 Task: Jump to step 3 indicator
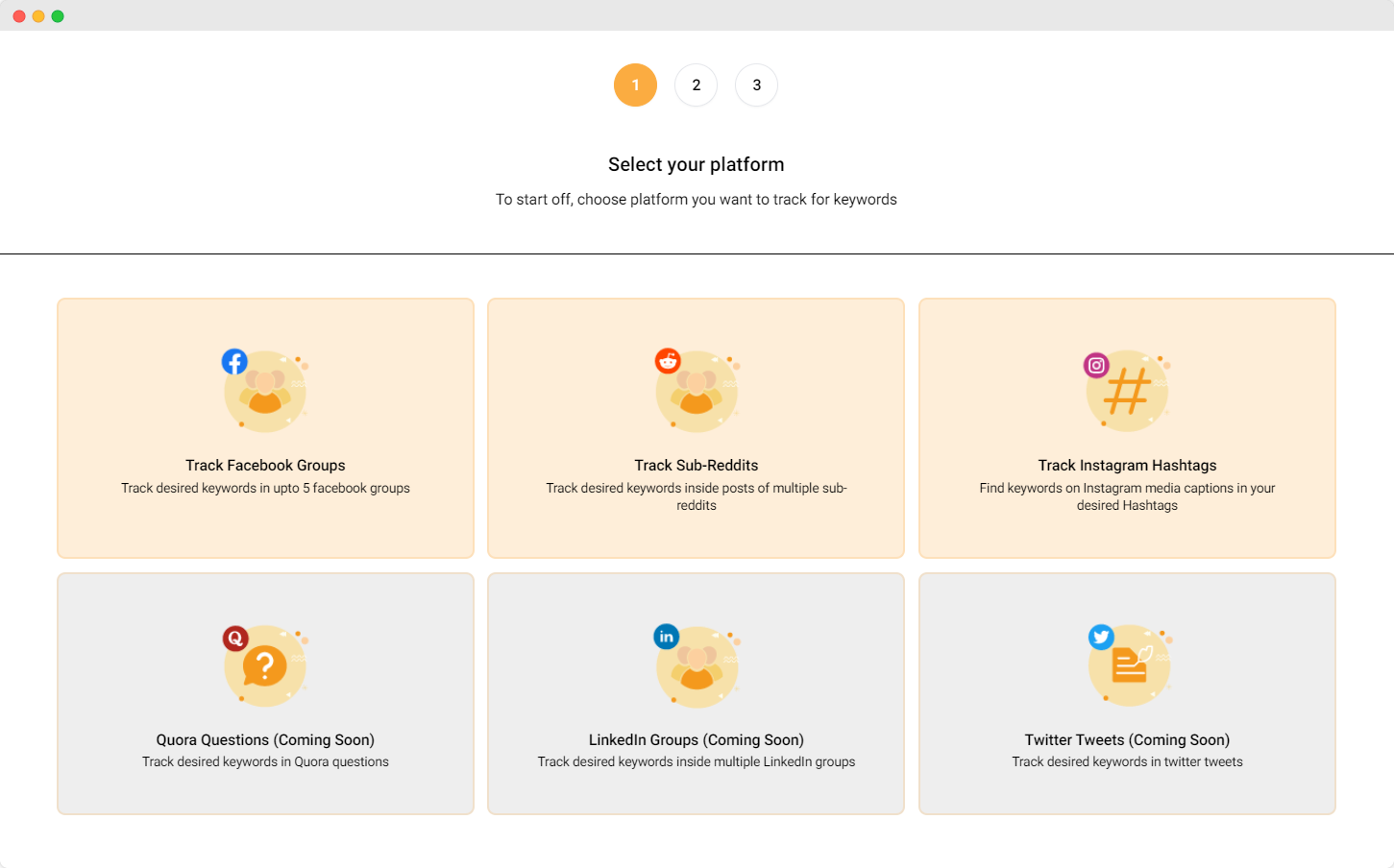click(x=757, y=85)
